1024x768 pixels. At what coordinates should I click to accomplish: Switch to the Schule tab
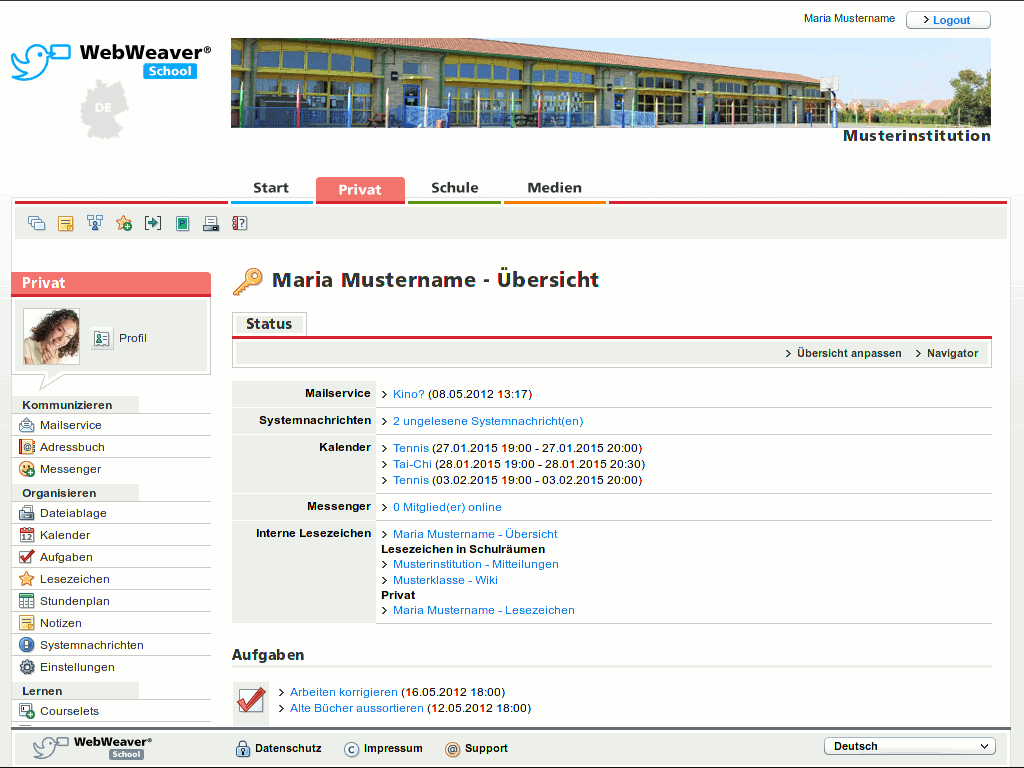point(454,188)
